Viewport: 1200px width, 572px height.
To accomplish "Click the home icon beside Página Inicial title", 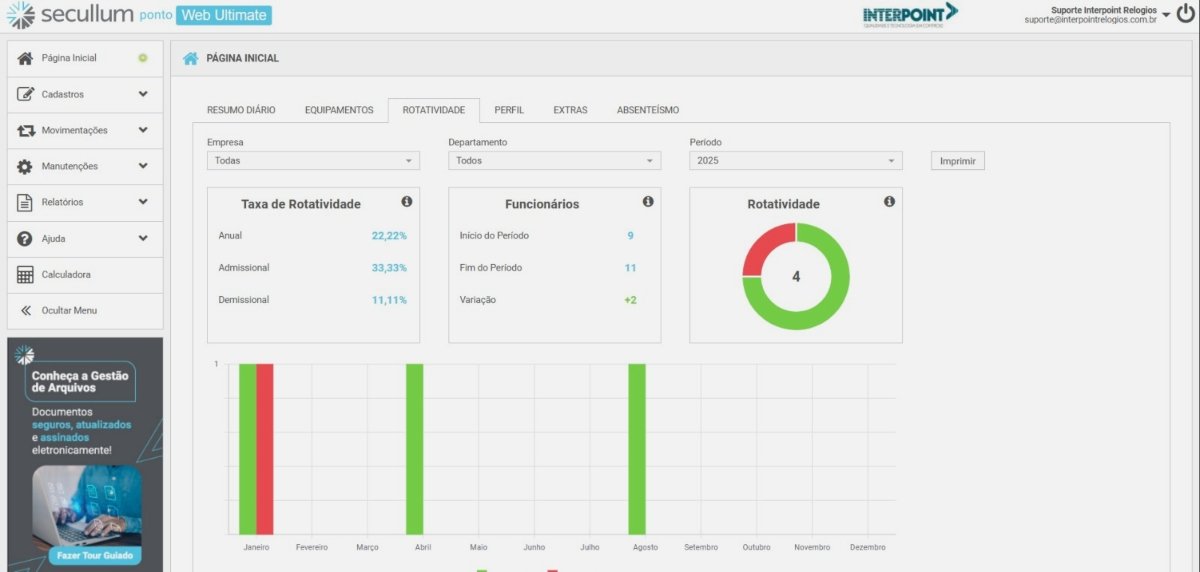I will click(x=190, y=58).
